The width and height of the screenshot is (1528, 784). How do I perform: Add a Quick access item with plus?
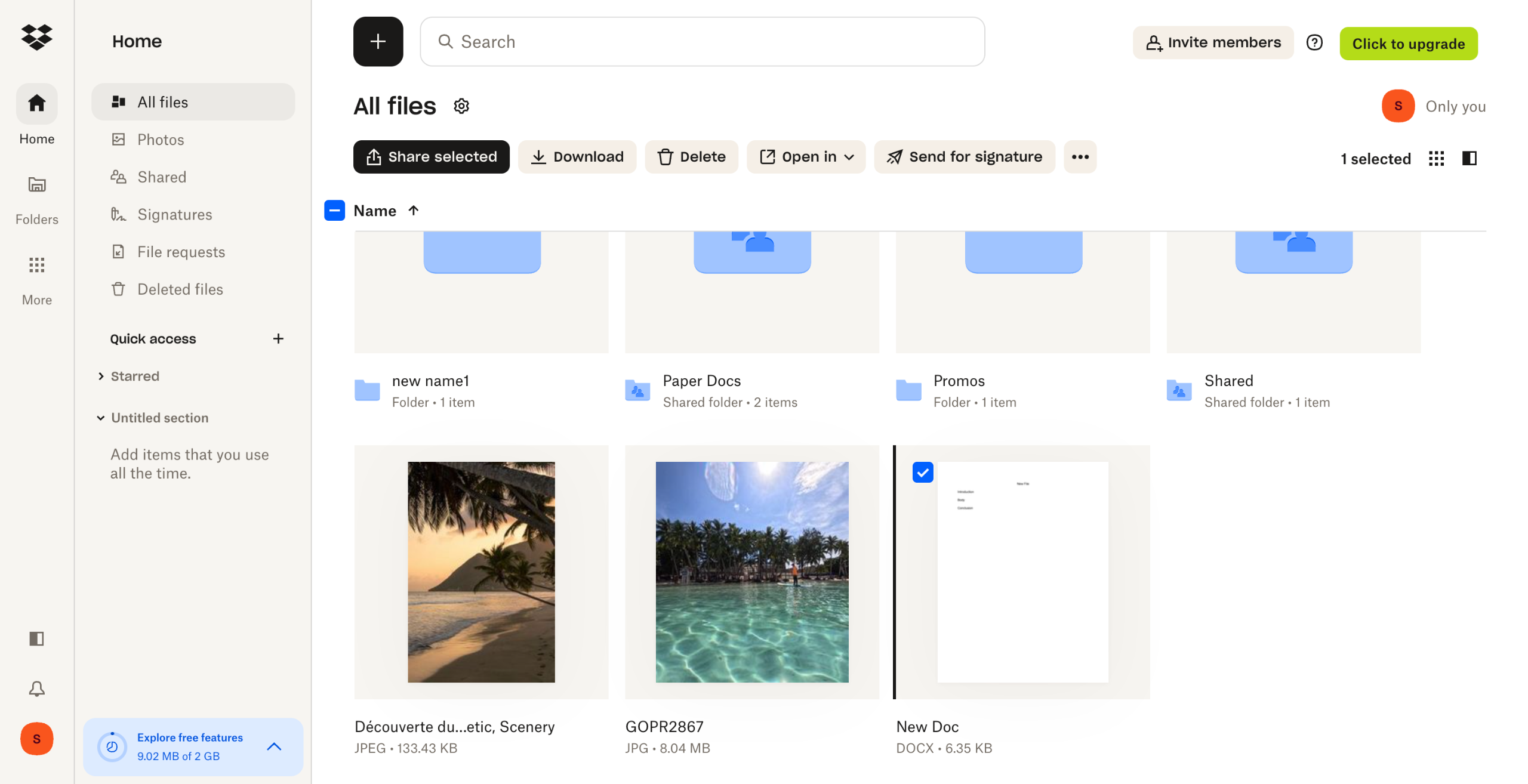point(278,339)
